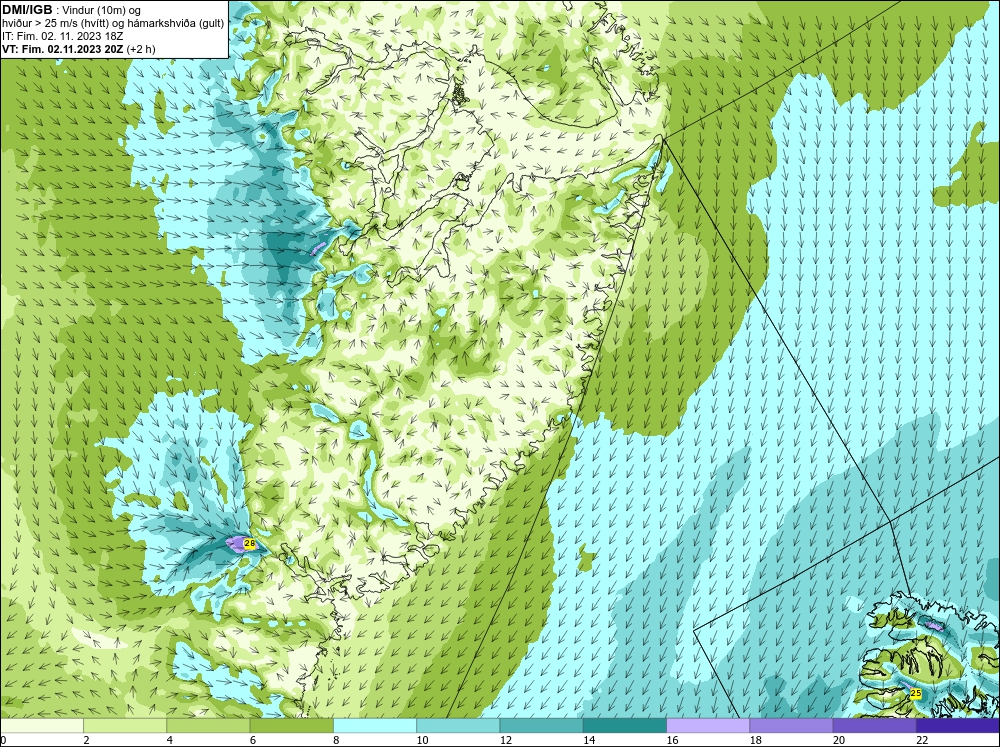This screenshot has height=747, width=1000.
Task: Click the legend tick label '20'
Action: pyautogui.click(x=839, y=740)
